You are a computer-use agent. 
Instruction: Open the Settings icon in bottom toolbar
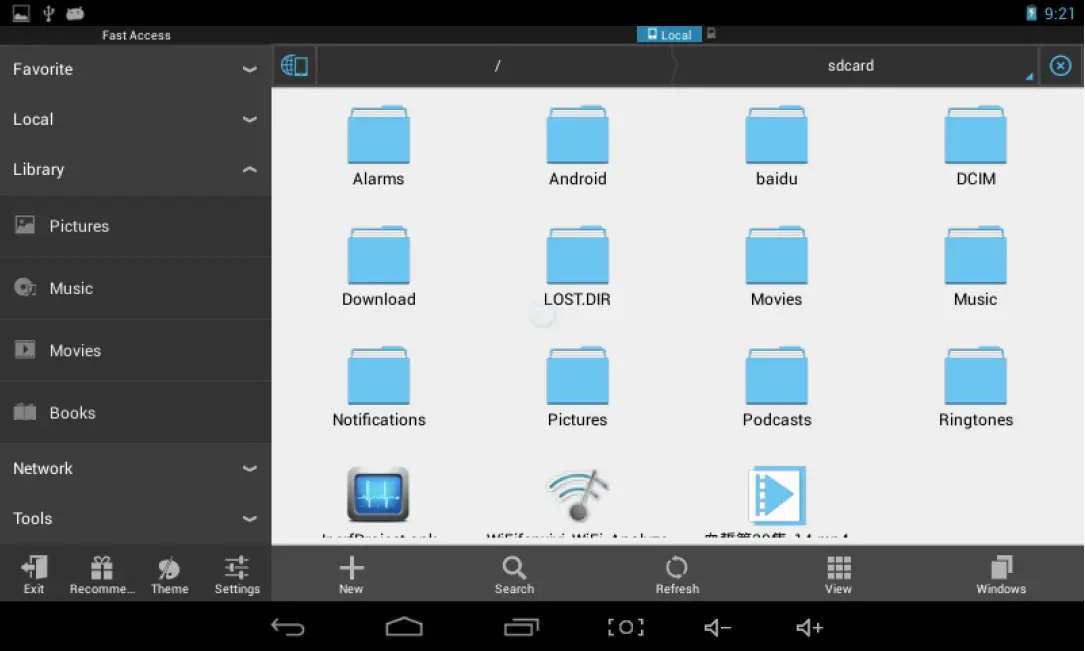coord(237,573)
